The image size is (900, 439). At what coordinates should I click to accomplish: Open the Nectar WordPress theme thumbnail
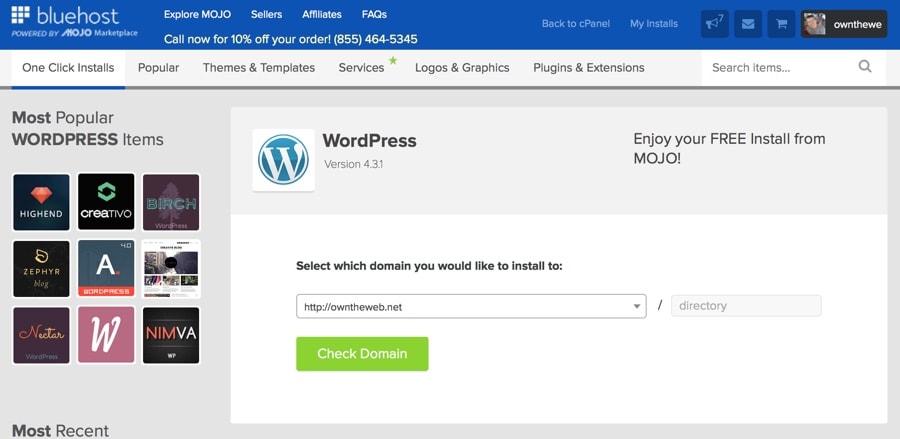pos(41,335)
